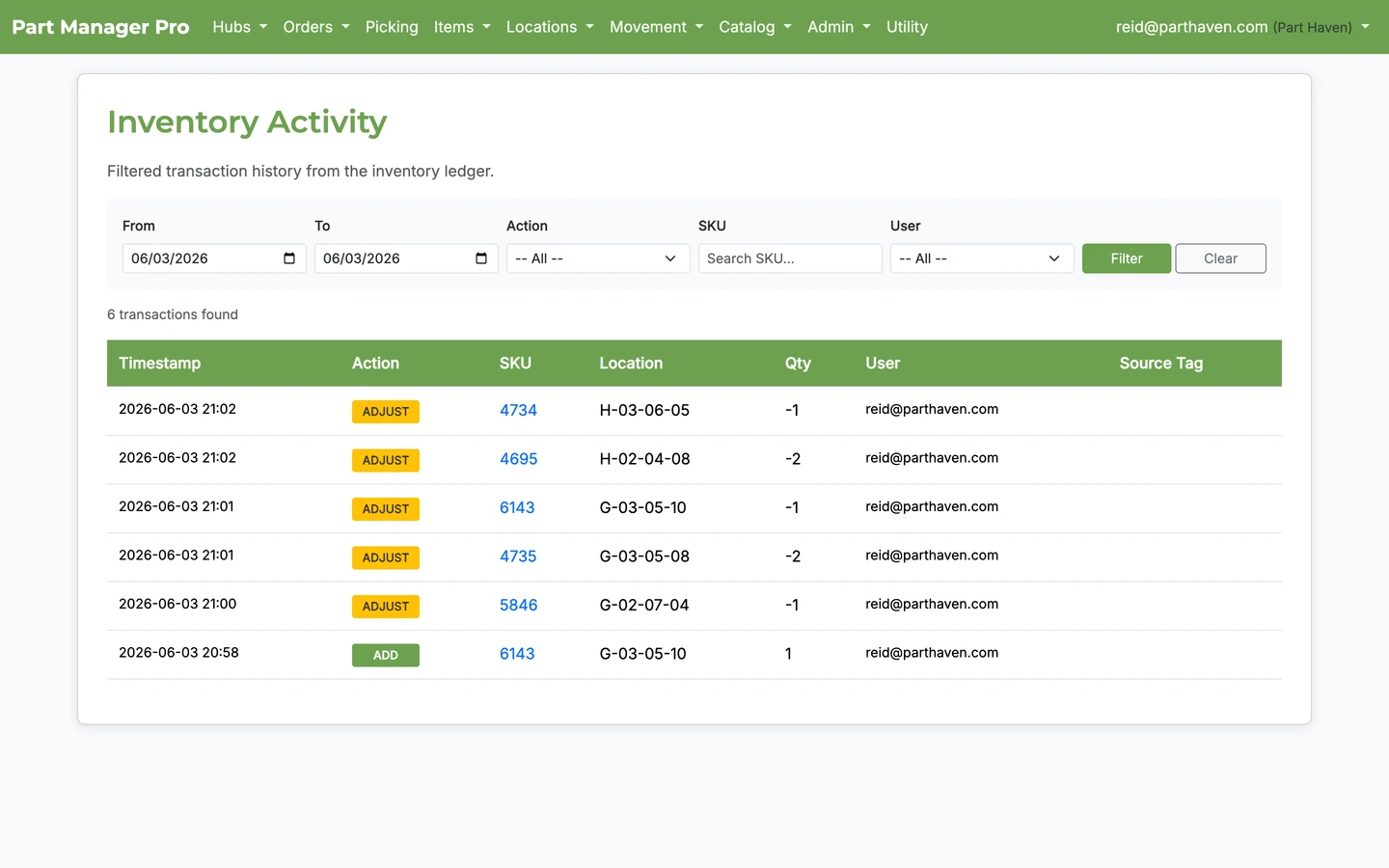The width and height of the screenshot is (1389, 868).
Task: Open the Hubs menu
Action: [239, 27]
